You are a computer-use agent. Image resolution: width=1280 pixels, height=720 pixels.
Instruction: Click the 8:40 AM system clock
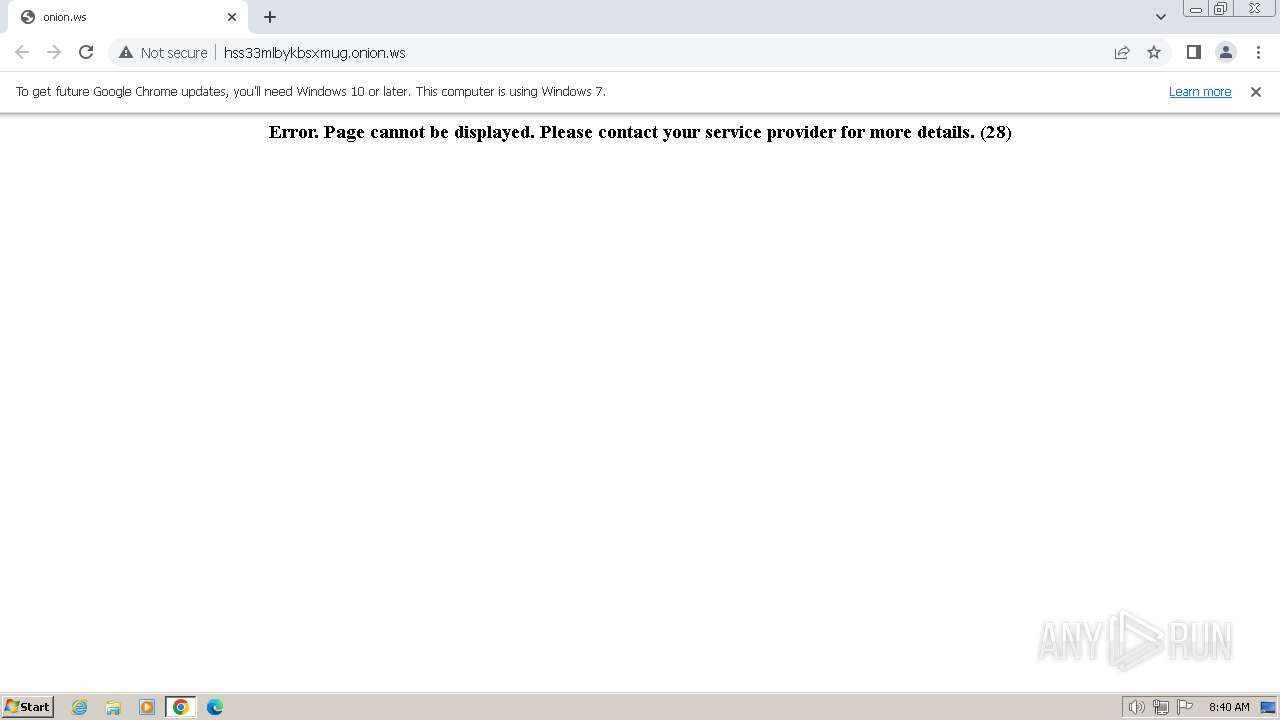point(1229,707)
